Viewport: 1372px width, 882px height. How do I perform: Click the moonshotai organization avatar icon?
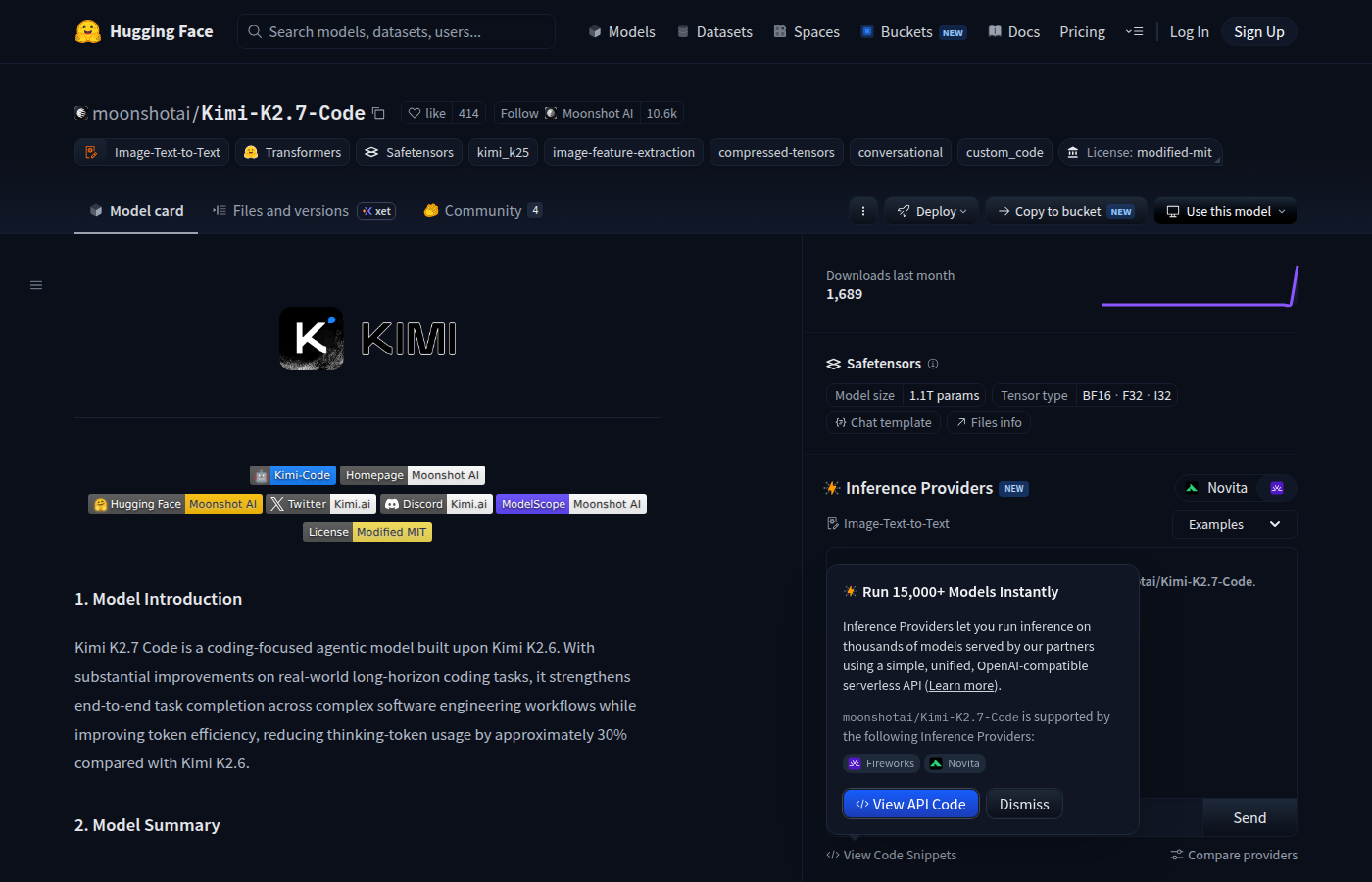click(81, 113)
